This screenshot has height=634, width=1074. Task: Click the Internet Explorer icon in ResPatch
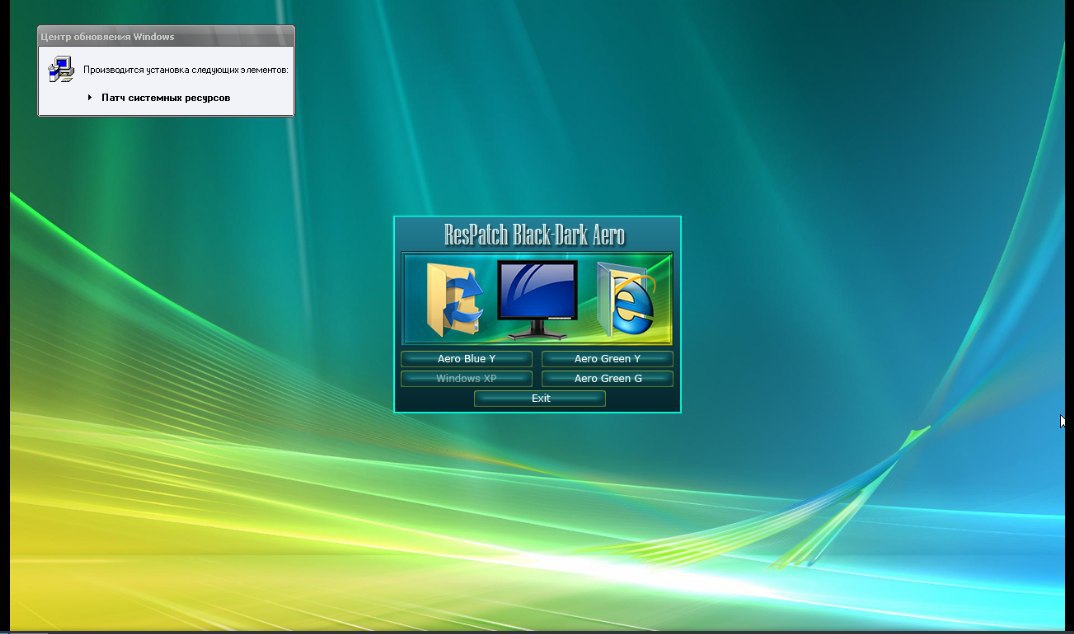tap(625, 299)
